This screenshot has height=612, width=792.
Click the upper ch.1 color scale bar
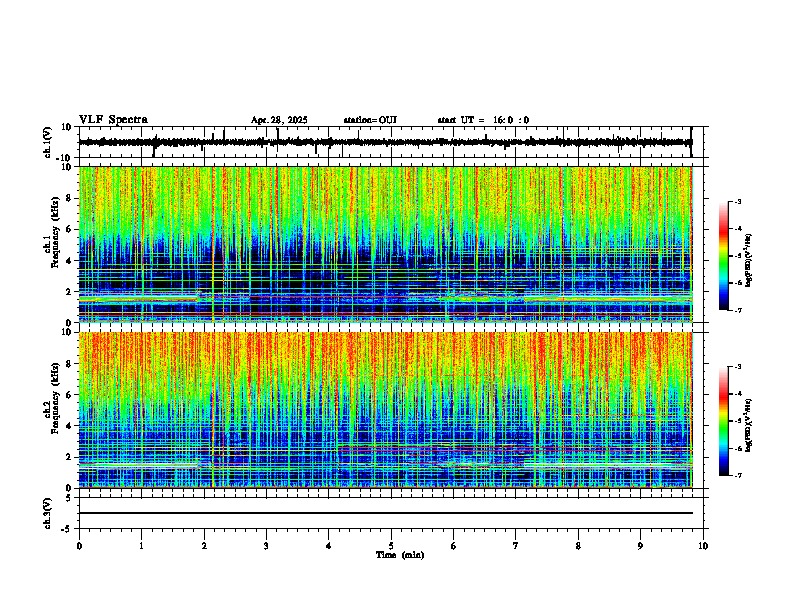click(x=724, y=256)
